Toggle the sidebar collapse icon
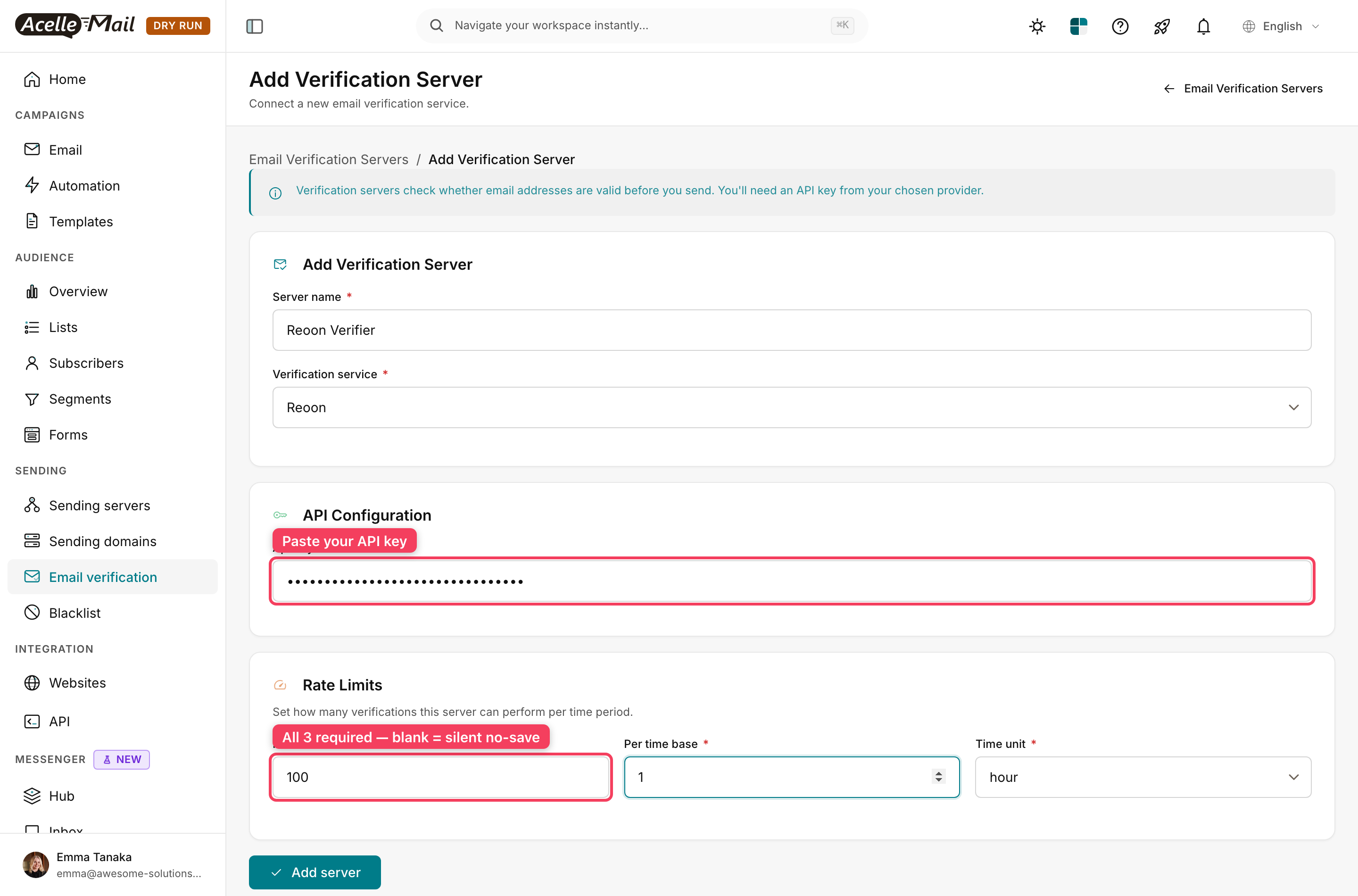 (x=254, y=26)
